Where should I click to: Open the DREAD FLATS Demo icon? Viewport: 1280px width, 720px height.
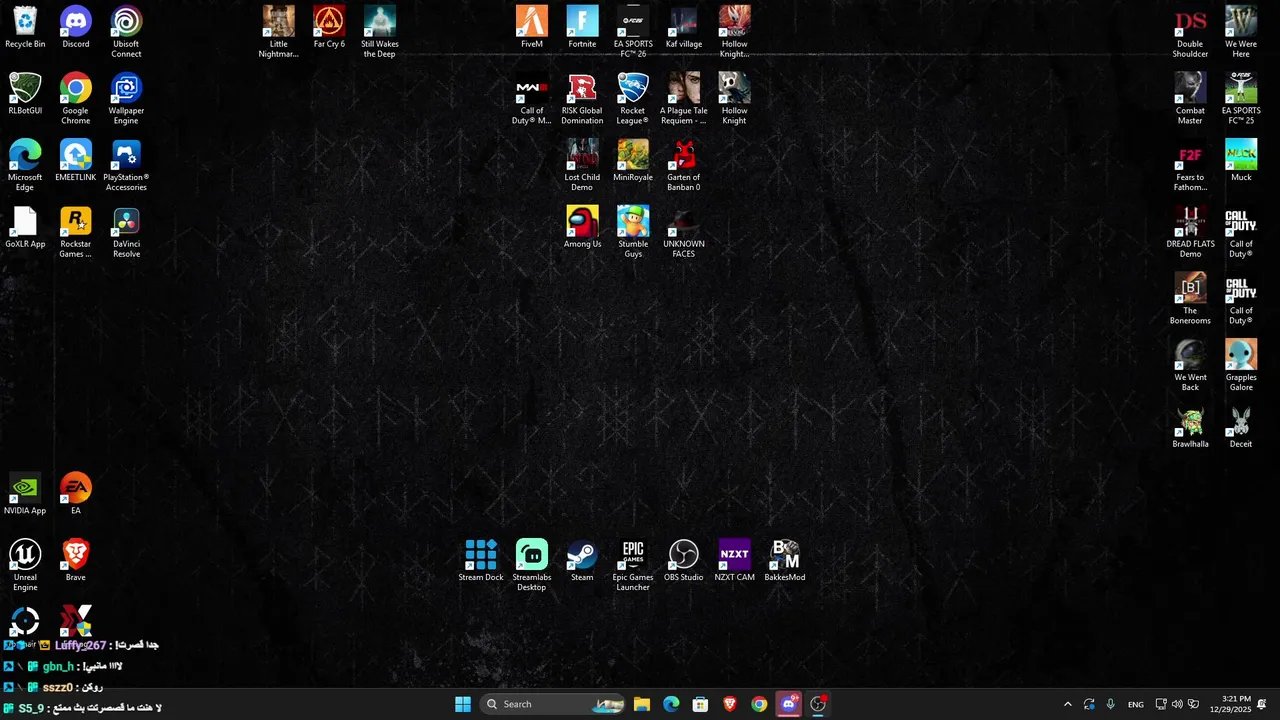1190,232
